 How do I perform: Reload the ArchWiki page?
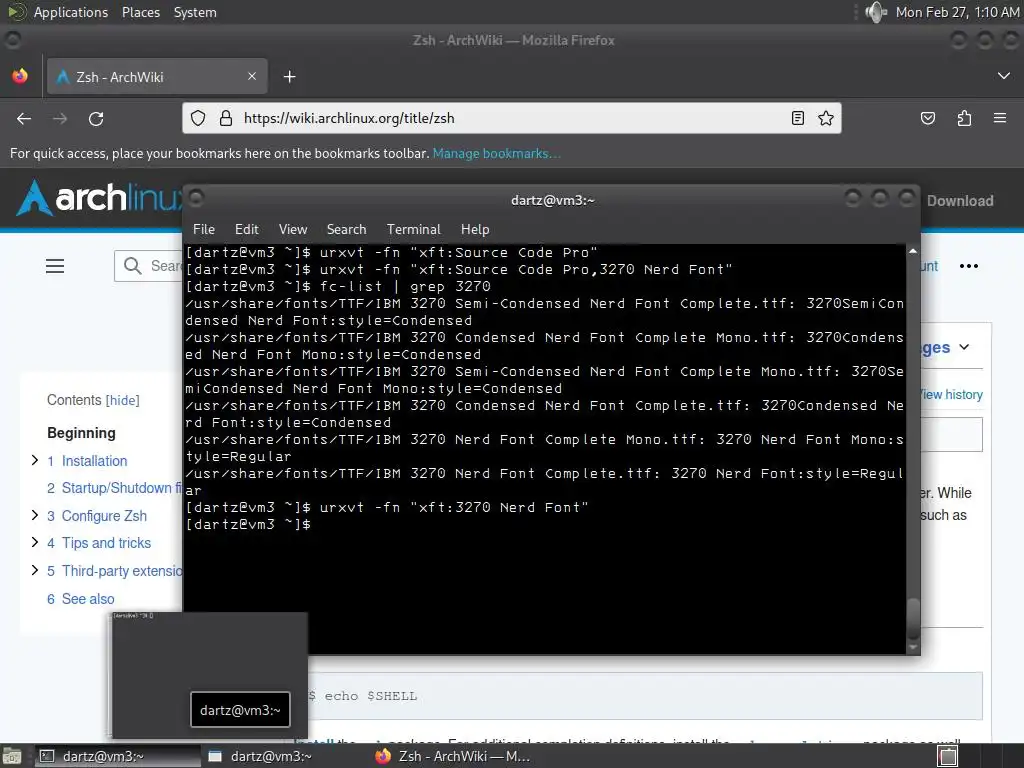coord(96,119)
